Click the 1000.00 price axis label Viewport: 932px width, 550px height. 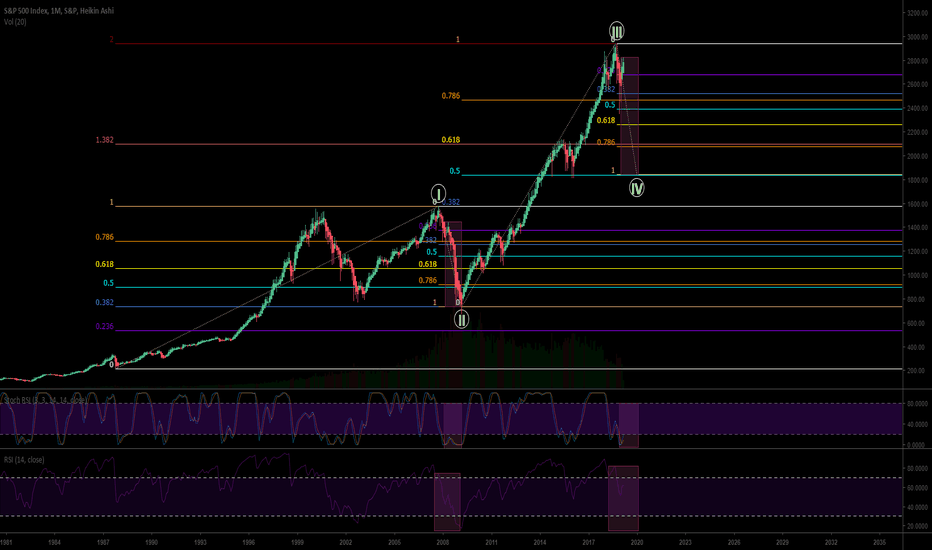click(917, 276)
